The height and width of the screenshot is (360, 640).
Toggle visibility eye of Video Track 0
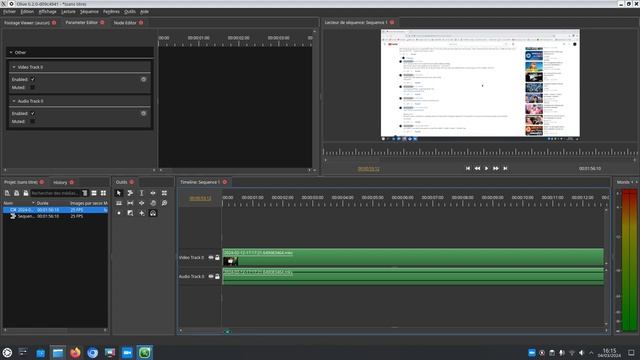point(211,258)
